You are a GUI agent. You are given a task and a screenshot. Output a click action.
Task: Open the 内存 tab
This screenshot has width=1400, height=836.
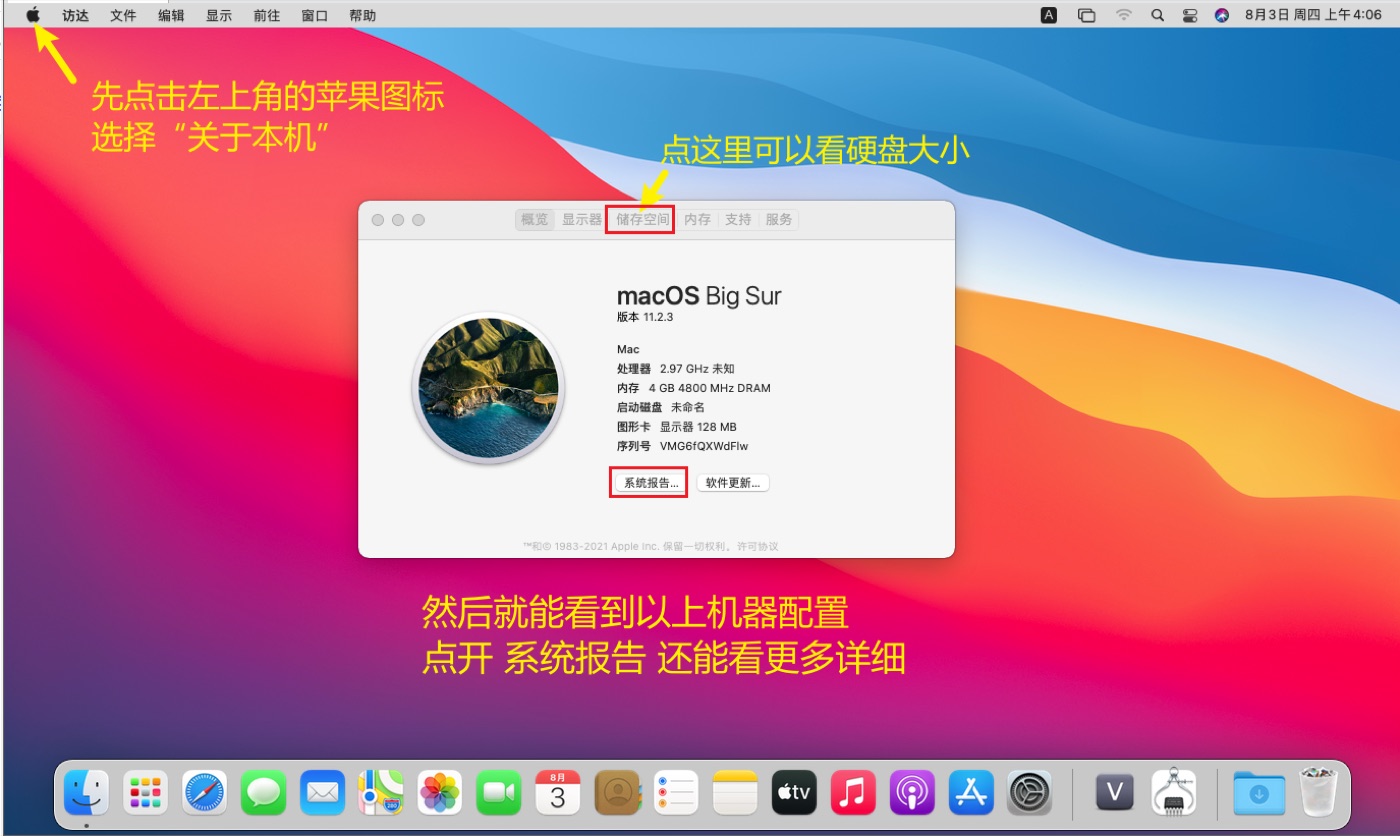coord(698,220)
